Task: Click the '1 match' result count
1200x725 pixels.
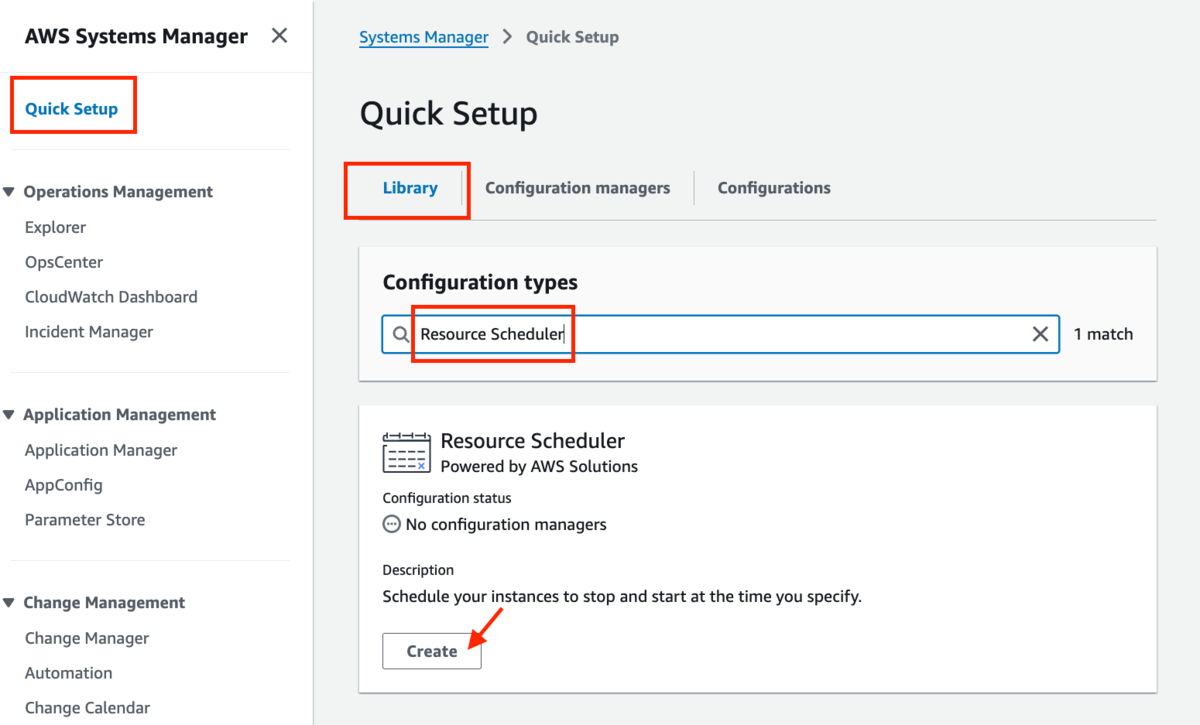Action: point(1104,334)
